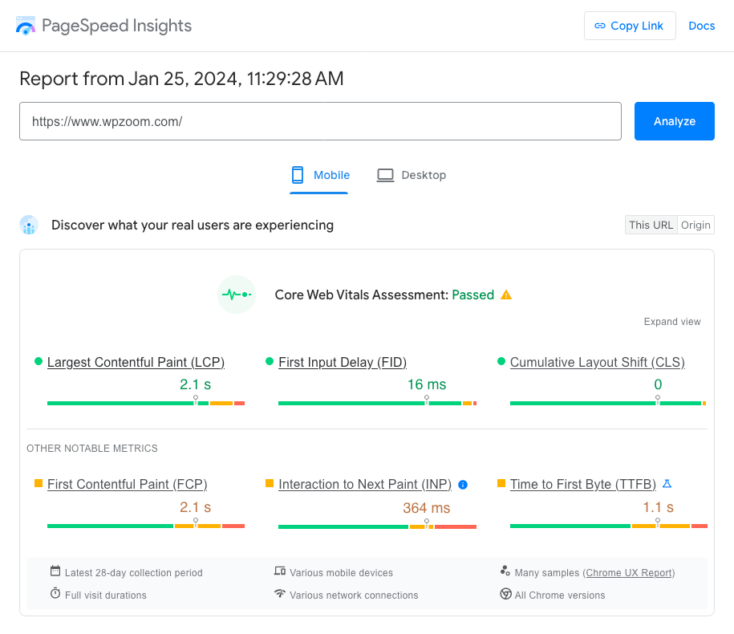Open the First Contentful Paint (FCP) link
This screenshot has height=634, width=734.
(127, 484)
